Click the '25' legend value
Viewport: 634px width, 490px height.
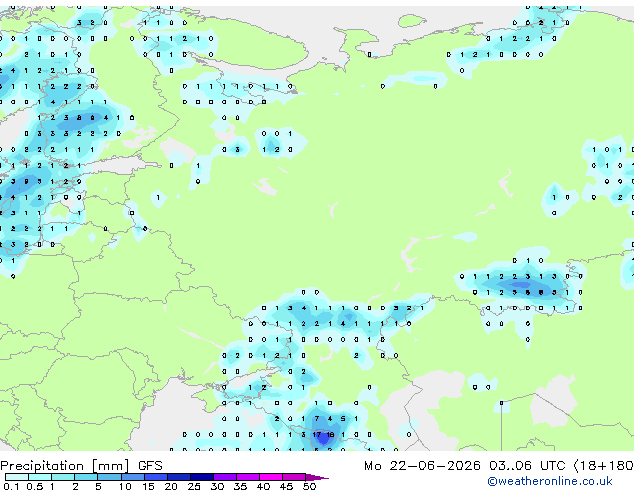click(x=194, y=486)
